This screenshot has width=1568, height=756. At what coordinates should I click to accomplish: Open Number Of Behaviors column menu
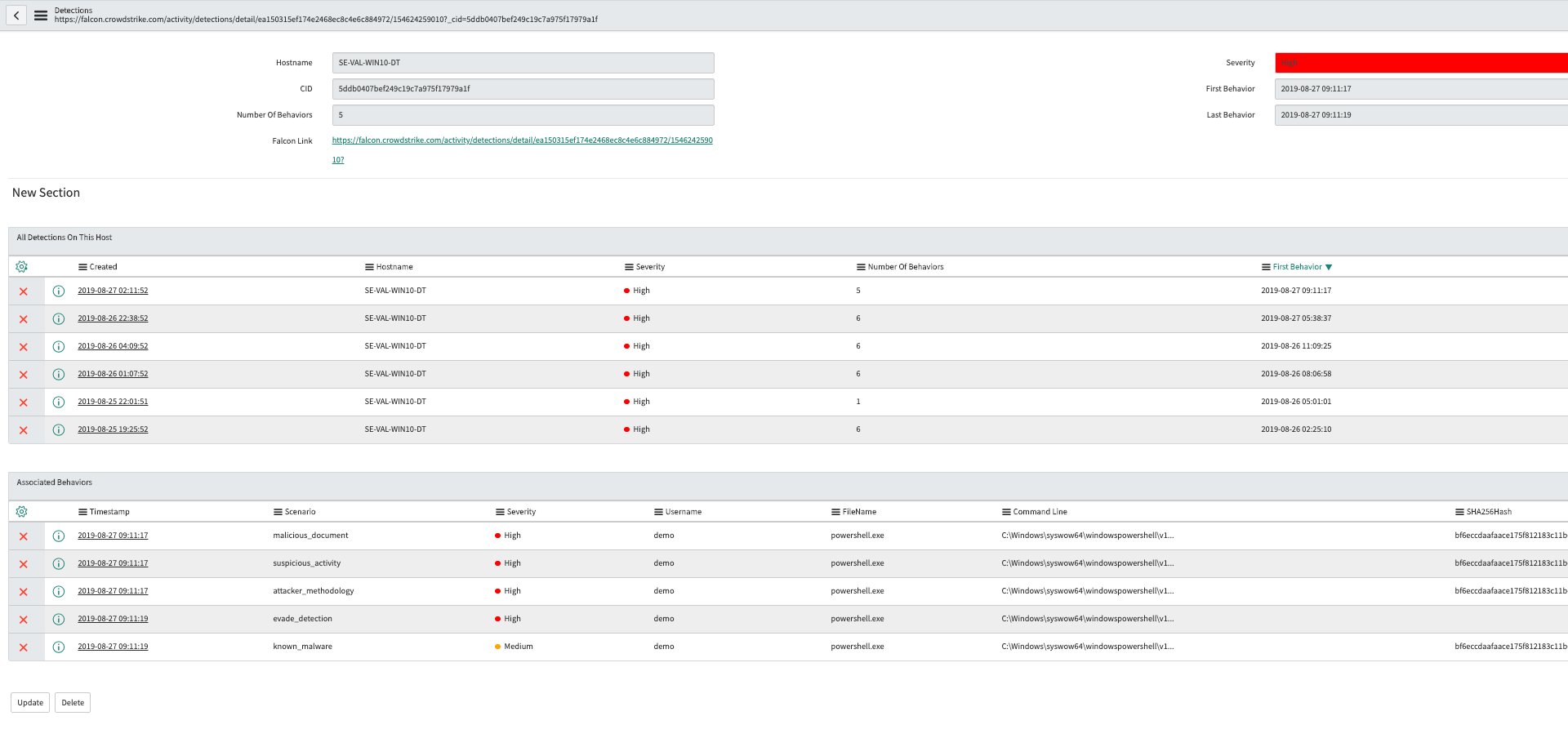click(861, 267)
